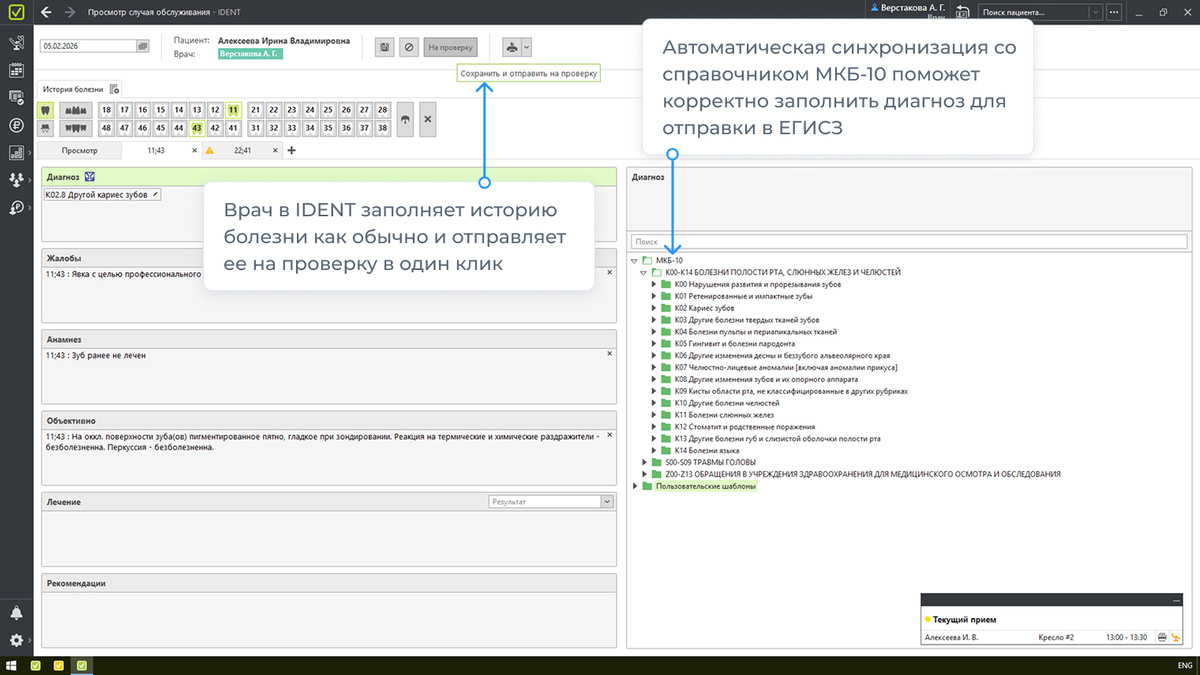Image resolution: width=1200 pixels, height=675 pixels.
Task: Open the calendar schedule sidebar icon
Action: (x=16, y=71)
